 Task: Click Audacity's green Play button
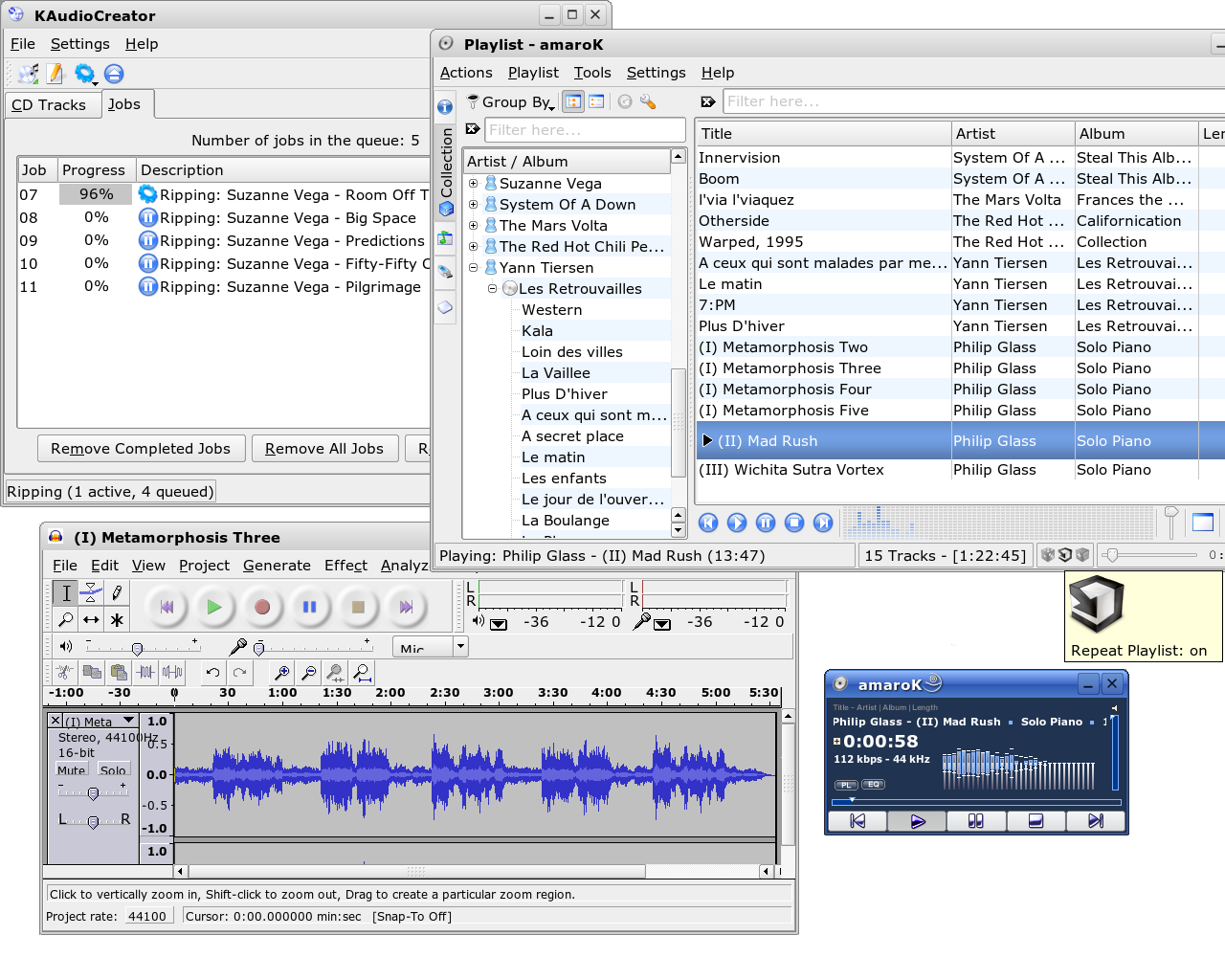(x=214, y=606)
